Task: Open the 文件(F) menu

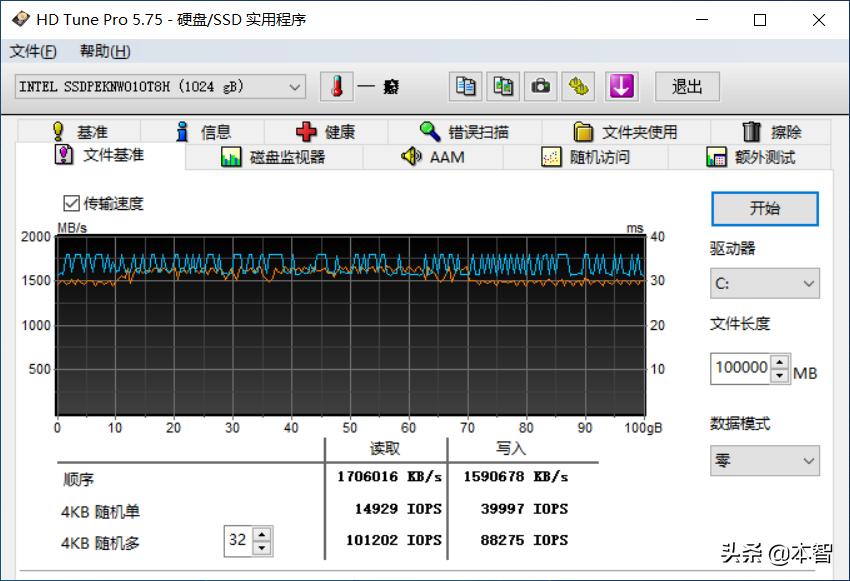Action: click(32, 51)
